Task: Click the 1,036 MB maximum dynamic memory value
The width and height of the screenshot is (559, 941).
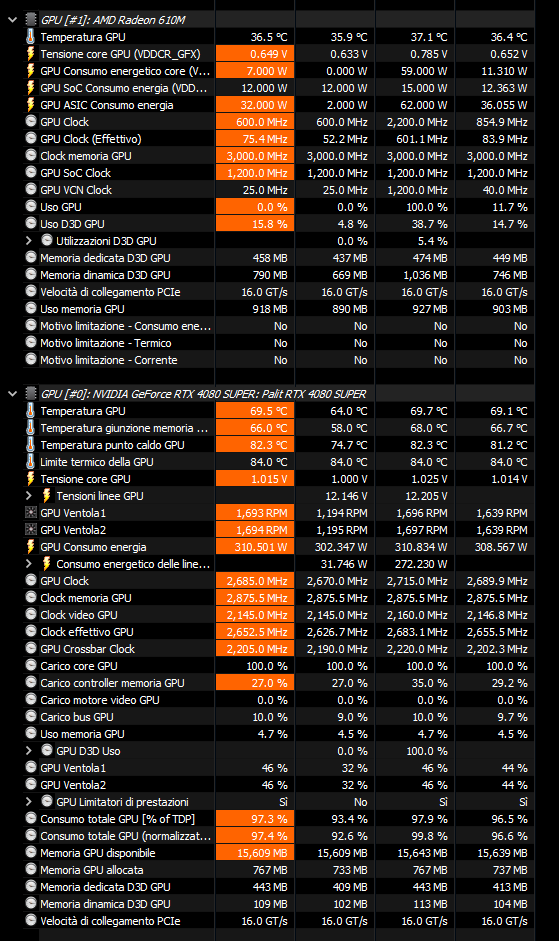Action: (x=425, y=275)
